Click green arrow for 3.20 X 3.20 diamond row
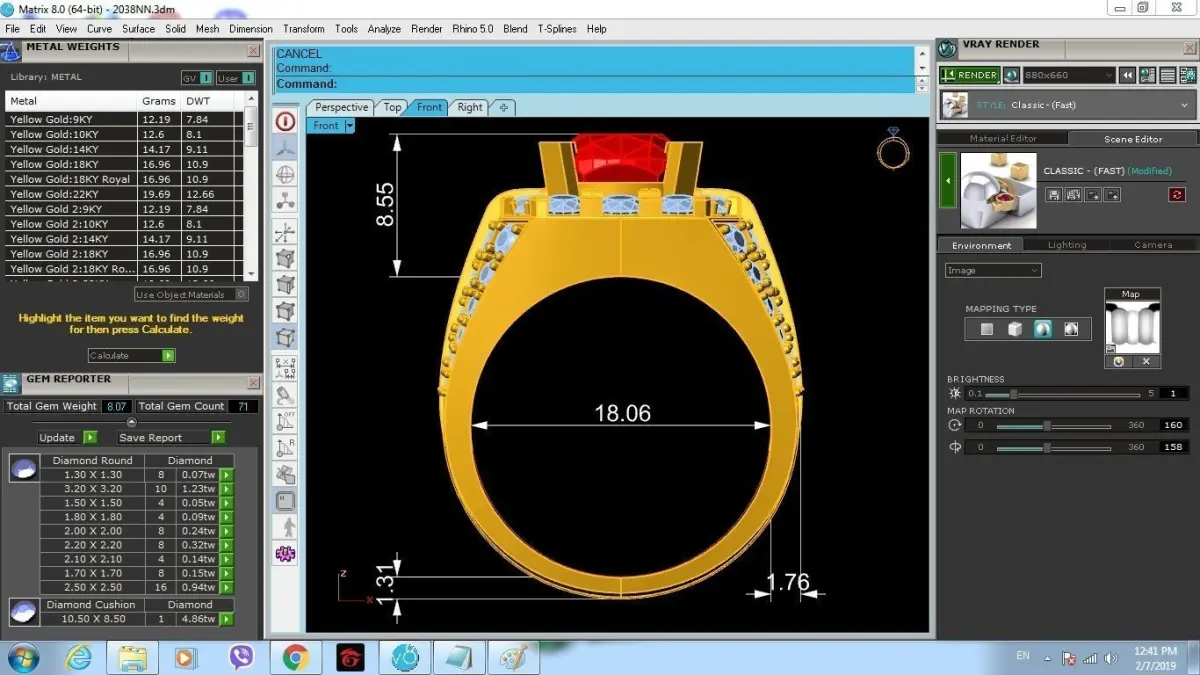Screen dimensions: 1200x675 226,489
